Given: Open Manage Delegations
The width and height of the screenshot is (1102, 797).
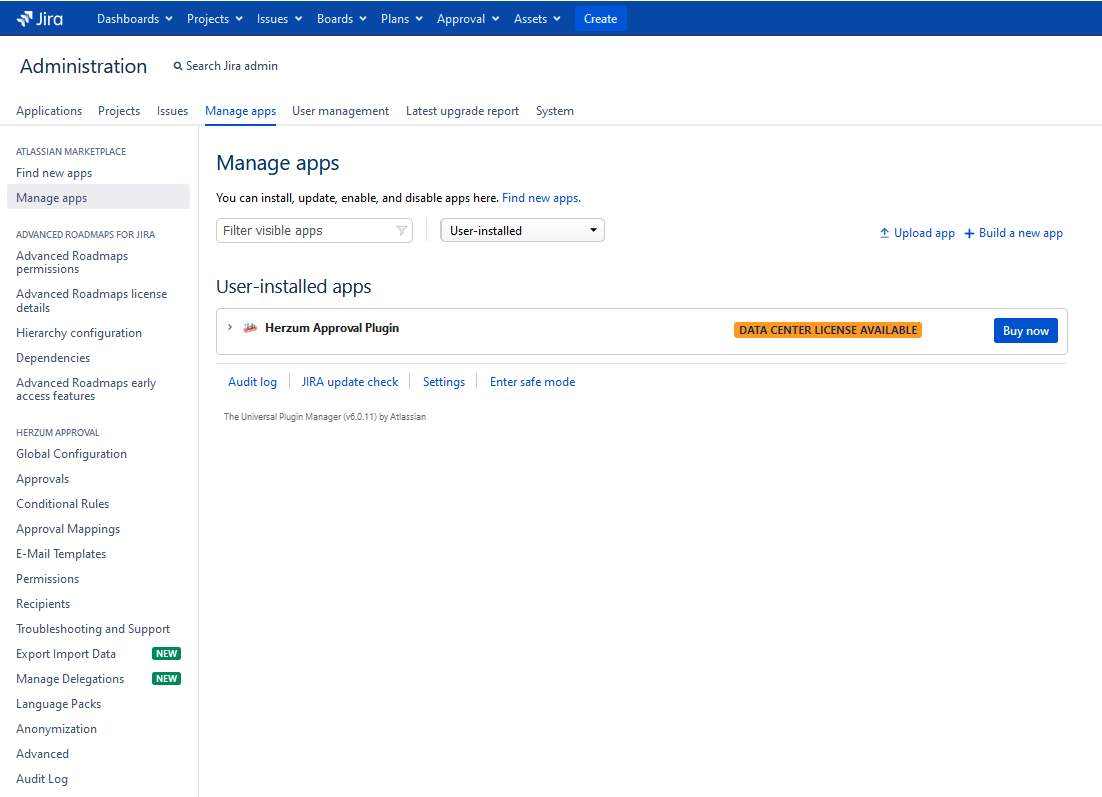Looking at the screenshot, I should point(70,679).
